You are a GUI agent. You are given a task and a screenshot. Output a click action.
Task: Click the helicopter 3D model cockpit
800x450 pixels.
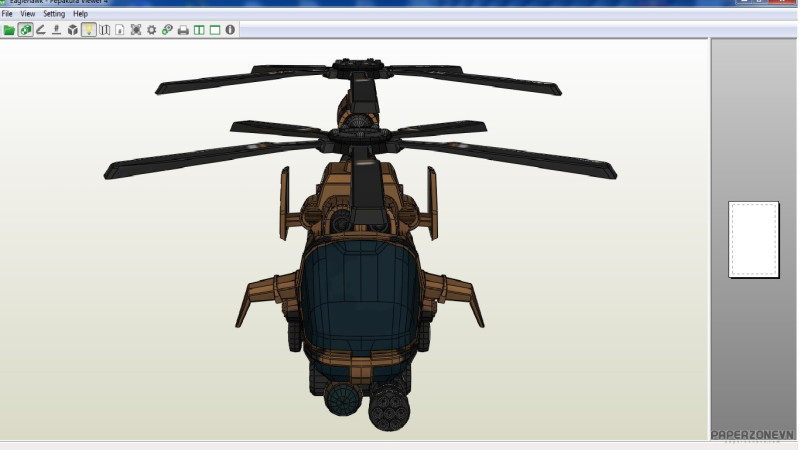point(360,296)
